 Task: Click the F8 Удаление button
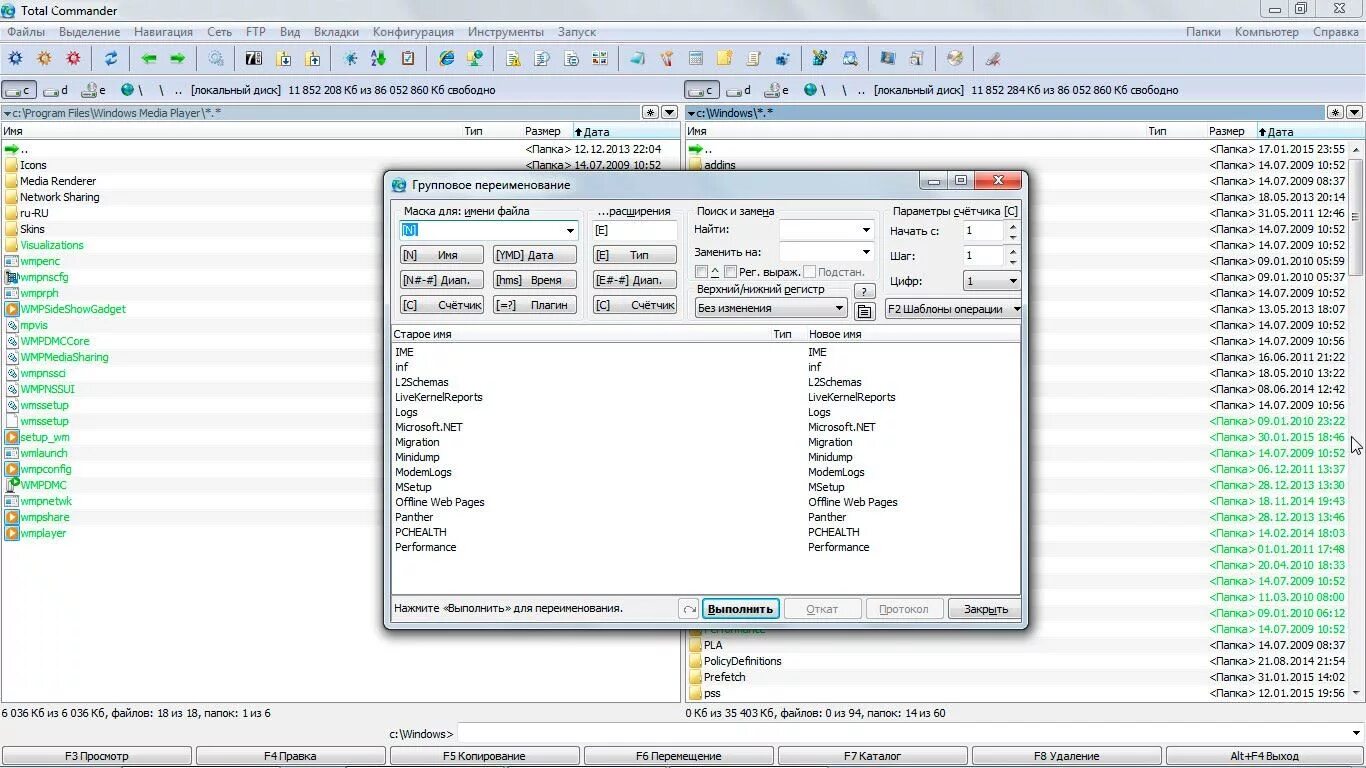point(1066,756)
